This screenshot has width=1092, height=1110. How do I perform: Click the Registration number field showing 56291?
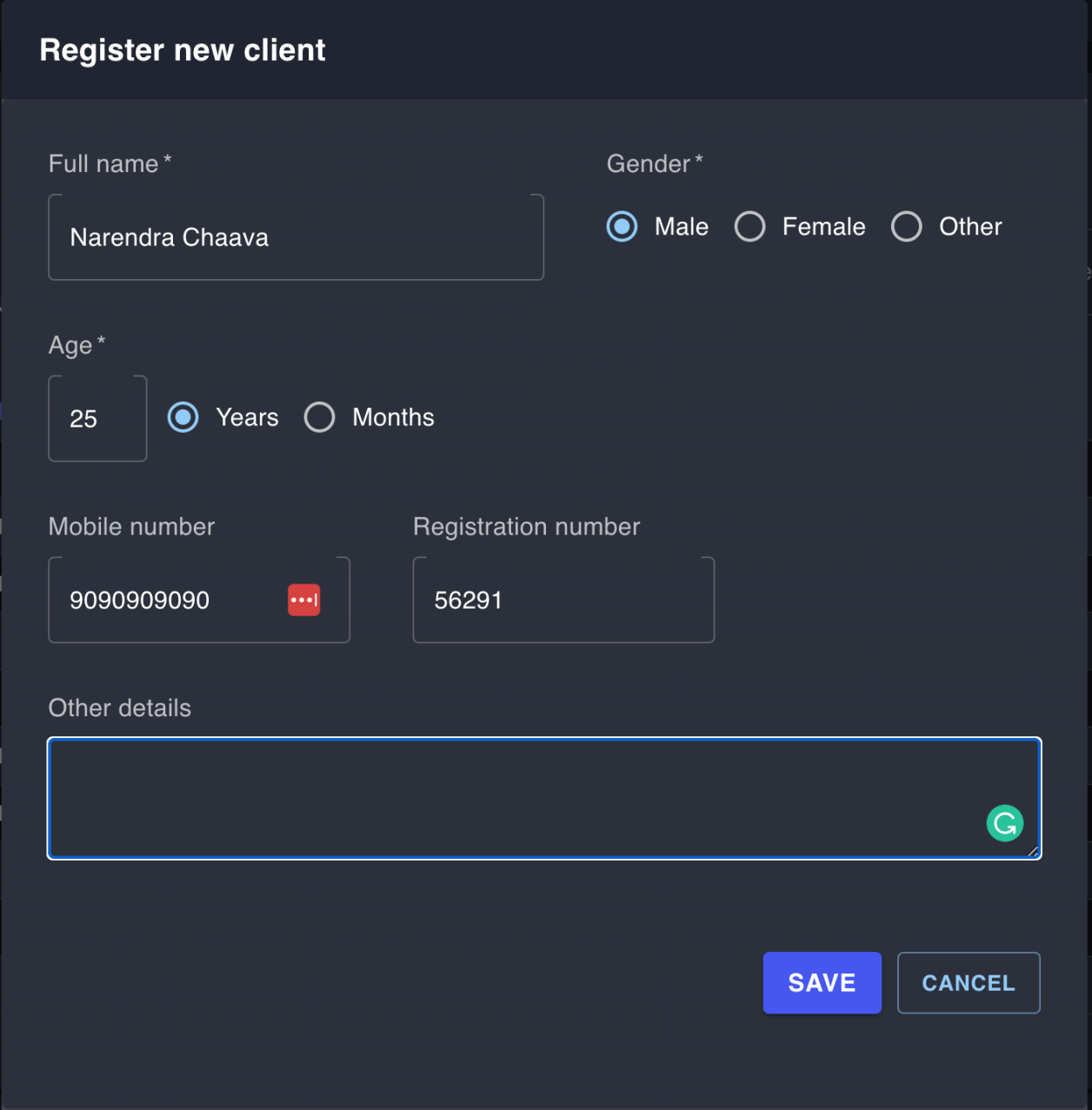(563, 599)
